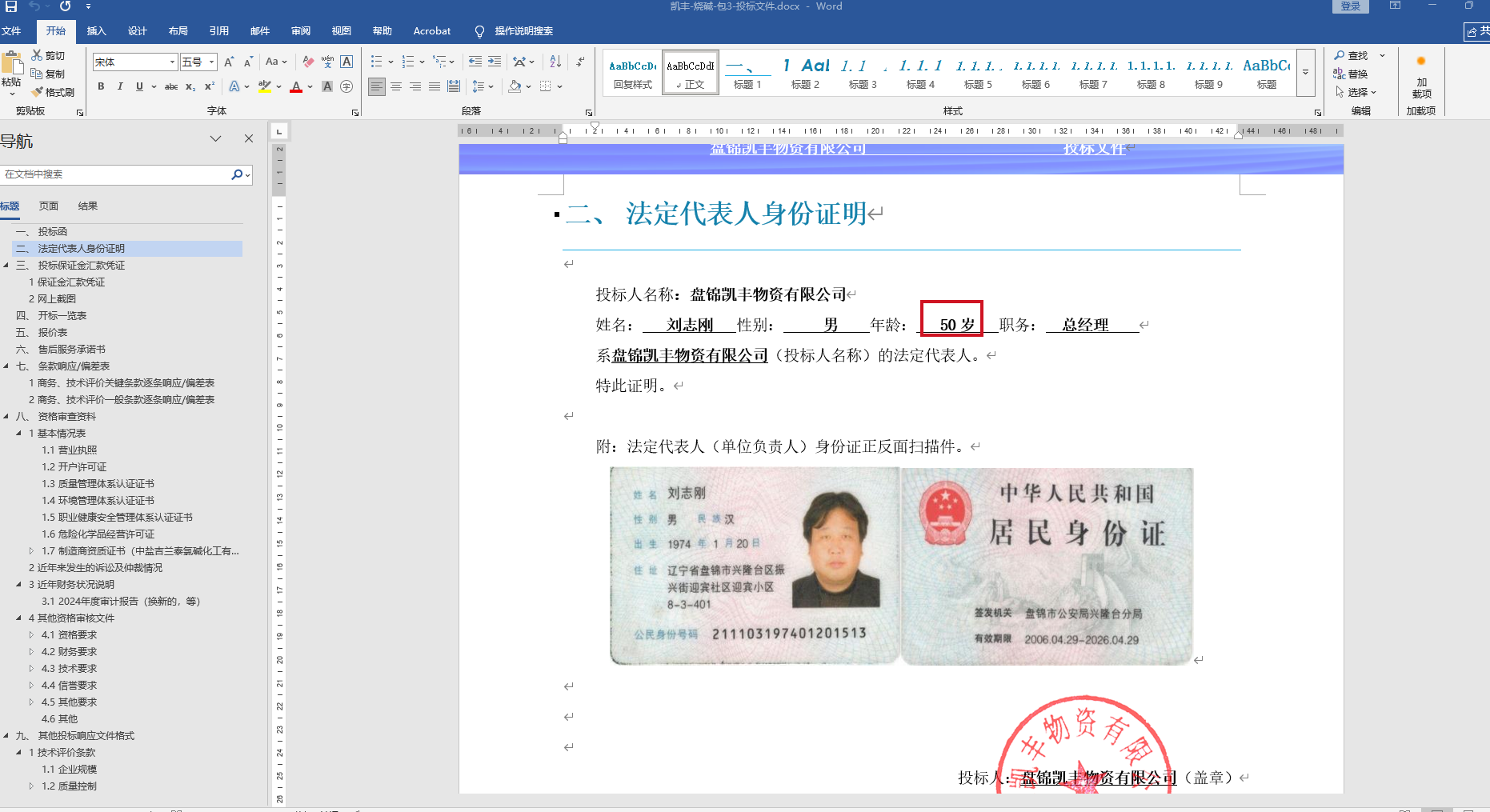The image size is (1490, 812).
Task: Click the ID card front image in document
Action: [755, 566]
